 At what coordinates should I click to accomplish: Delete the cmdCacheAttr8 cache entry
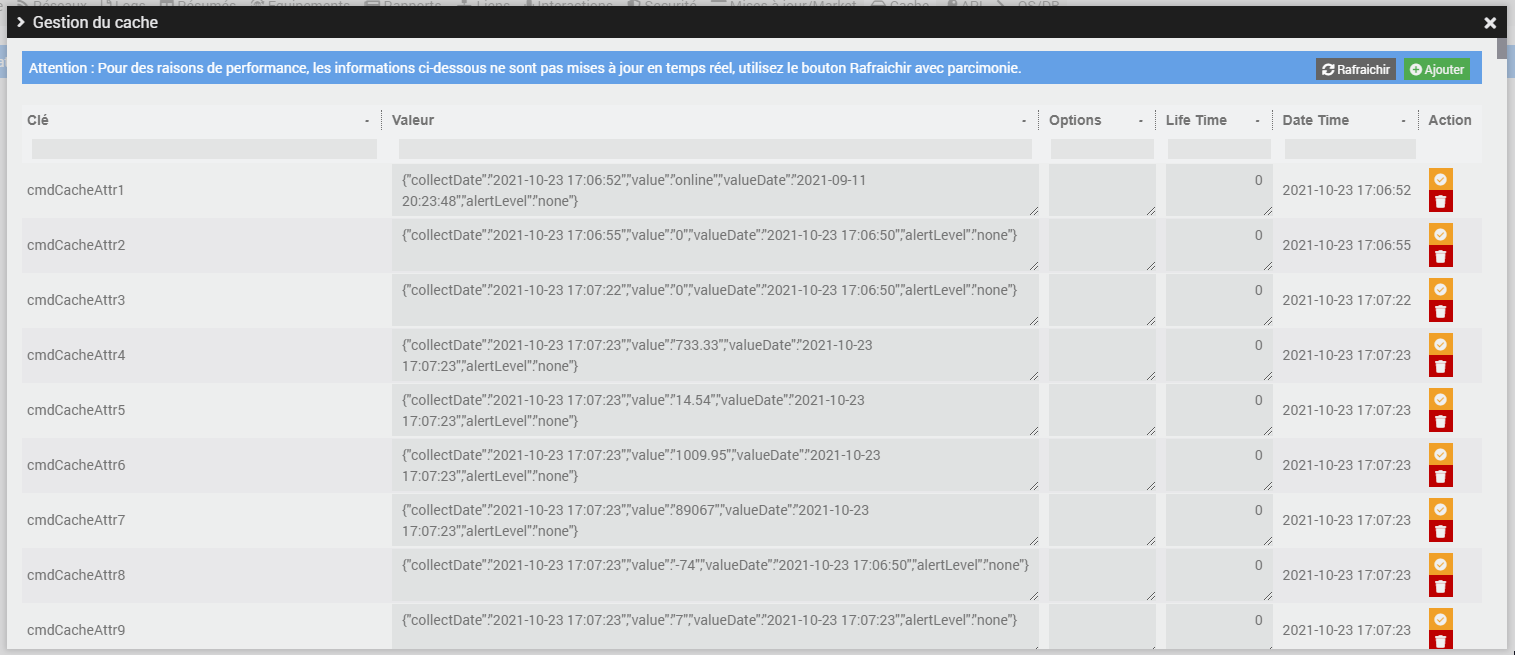[1440, 586]
